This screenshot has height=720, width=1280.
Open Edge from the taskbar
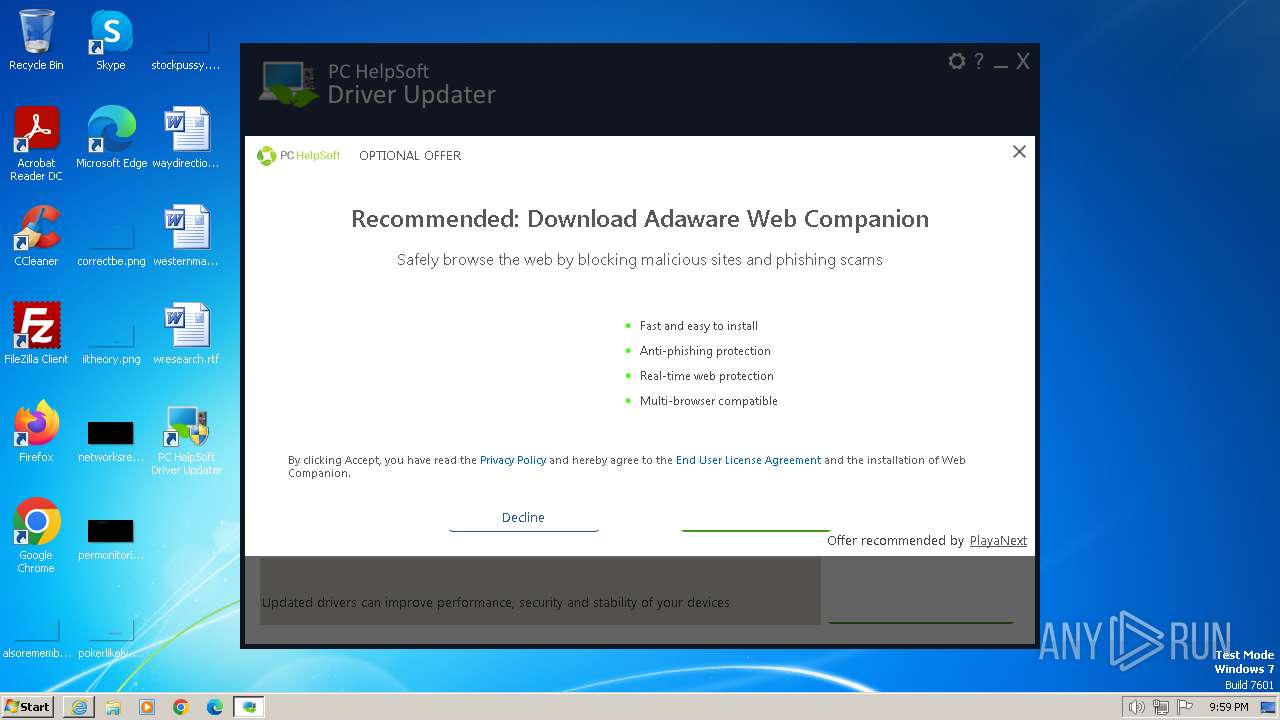coord(215,707)
